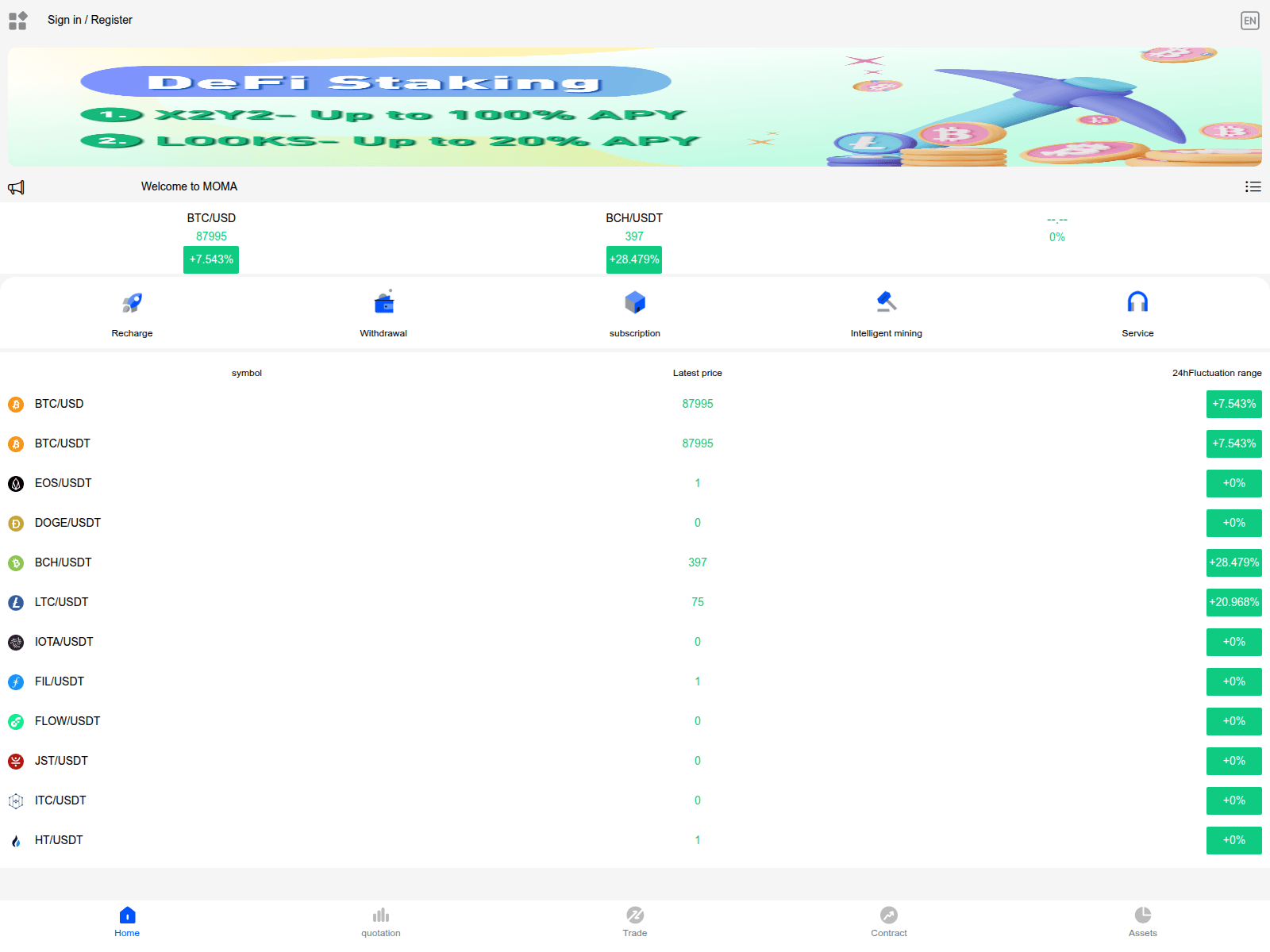Click the IOTA coin icon
Image resolution: width=1270 pixels, height=952 pixels.
click(x=16, y=643)
